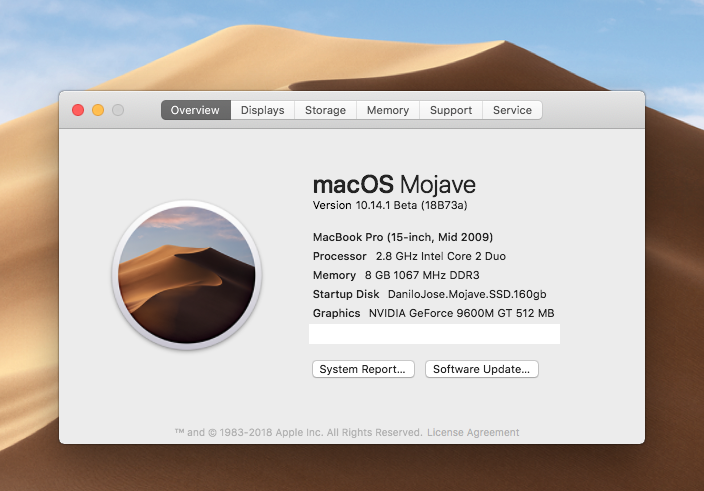This screenshot has width=704, height=491.
Task: Open the Storage tab
Action: [x=326, y=110]
